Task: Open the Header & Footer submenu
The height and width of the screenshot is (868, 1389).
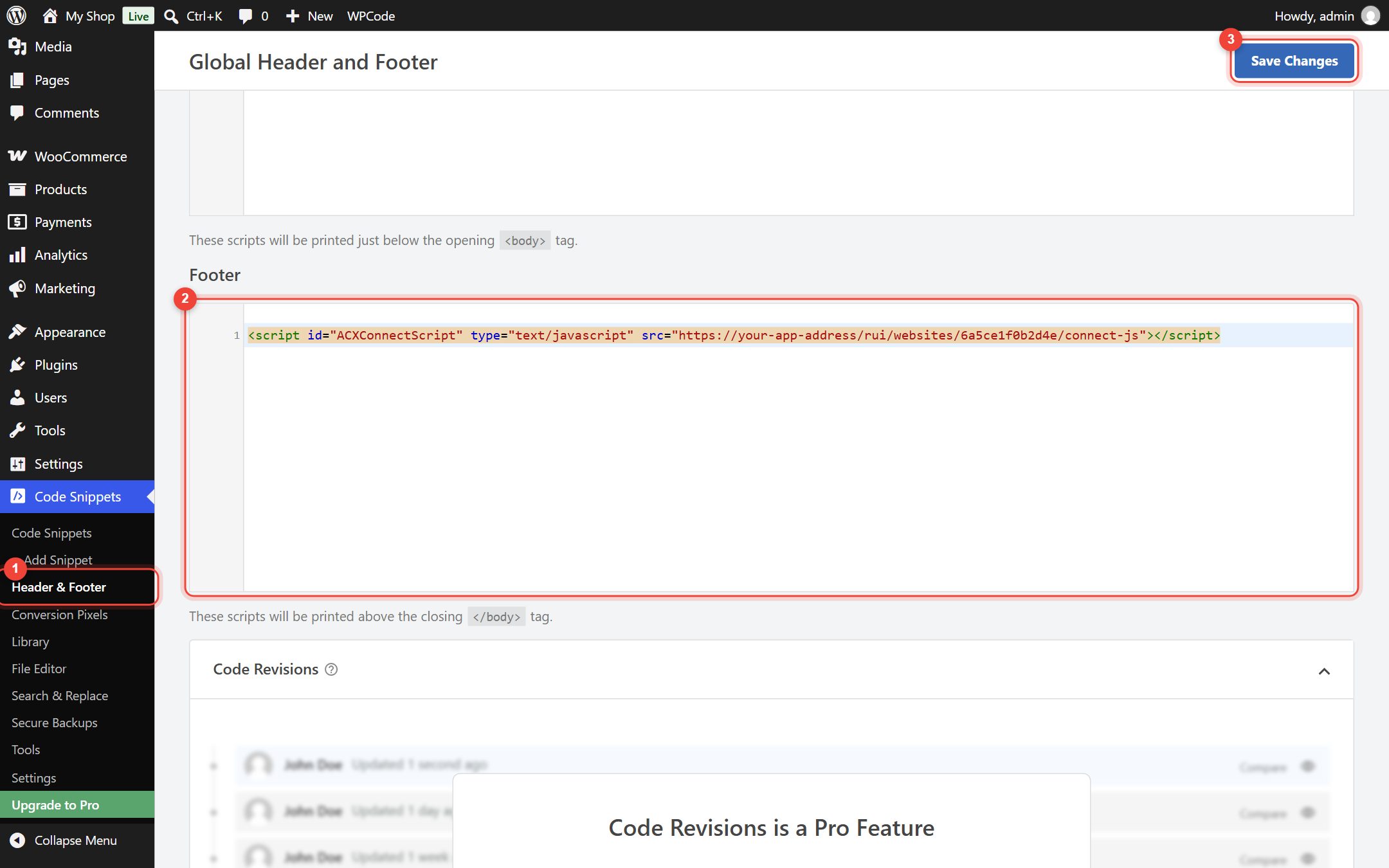Action: pyautogui.click(x=59, y=587)
